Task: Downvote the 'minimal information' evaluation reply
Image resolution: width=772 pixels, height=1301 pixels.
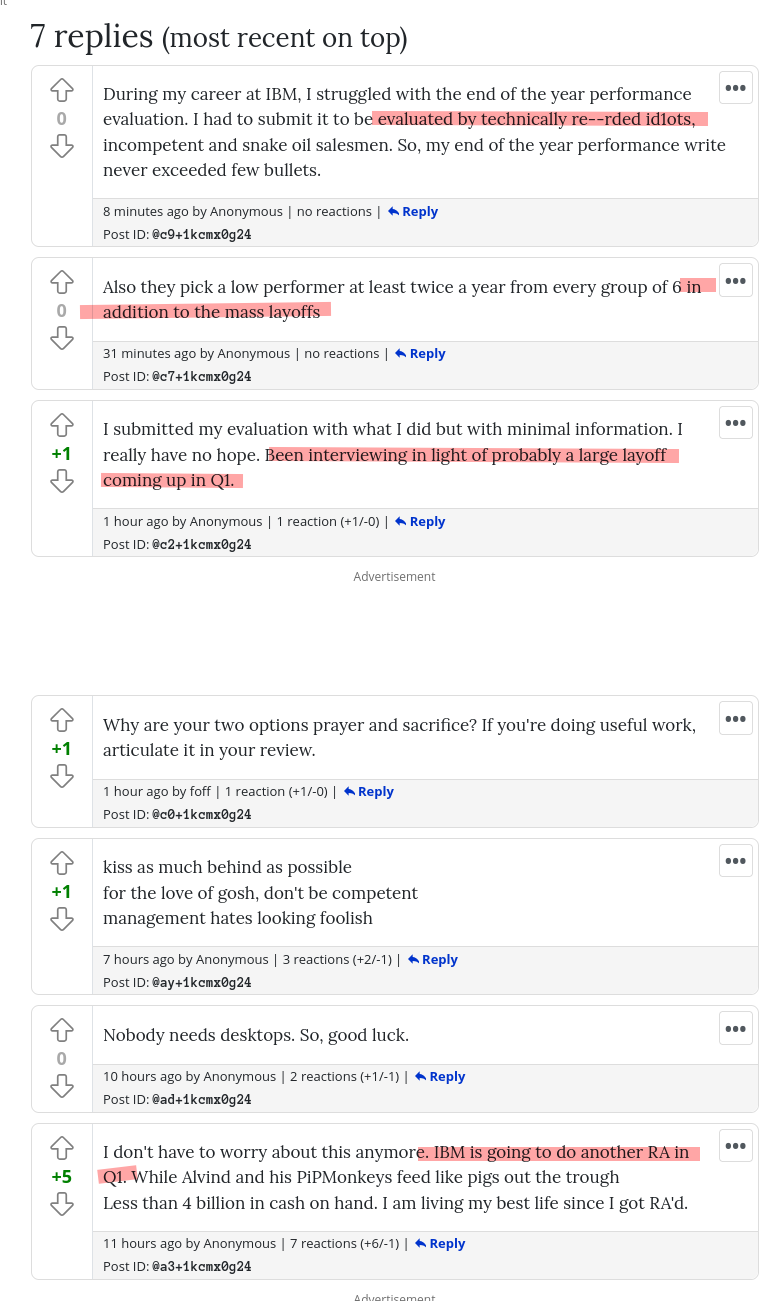Action: coord(62,482)
